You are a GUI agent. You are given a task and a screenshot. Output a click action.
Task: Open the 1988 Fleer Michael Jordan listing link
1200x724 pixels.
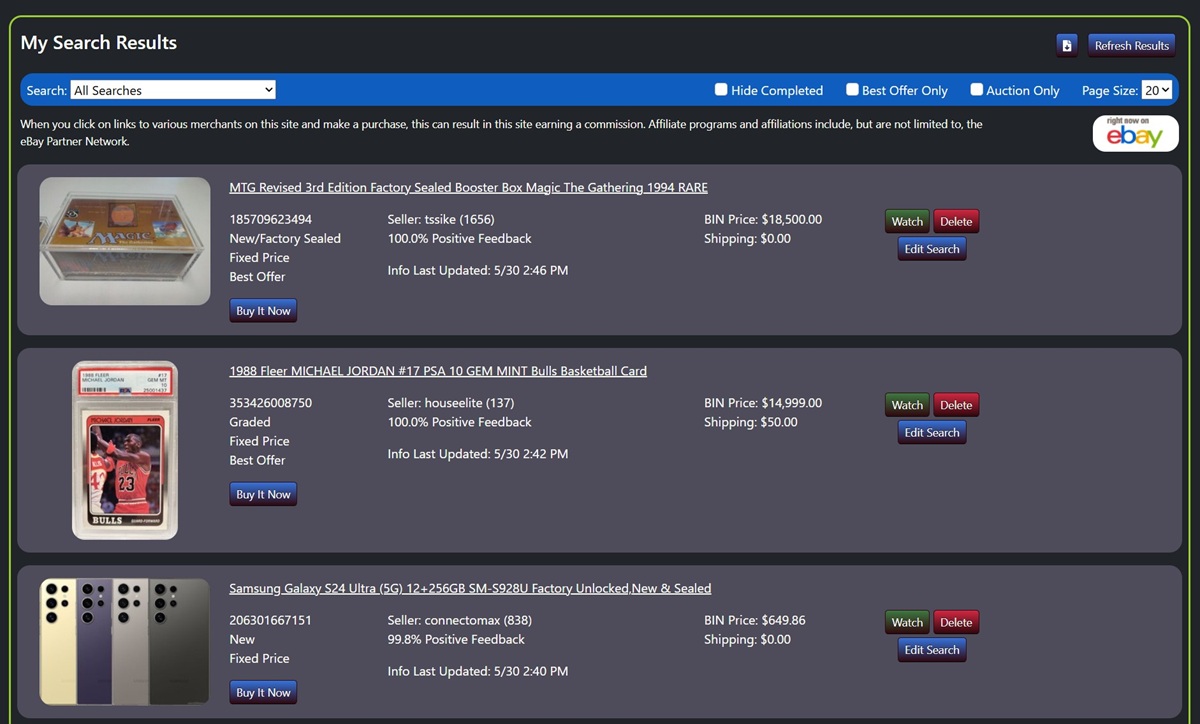pos(438,370)
